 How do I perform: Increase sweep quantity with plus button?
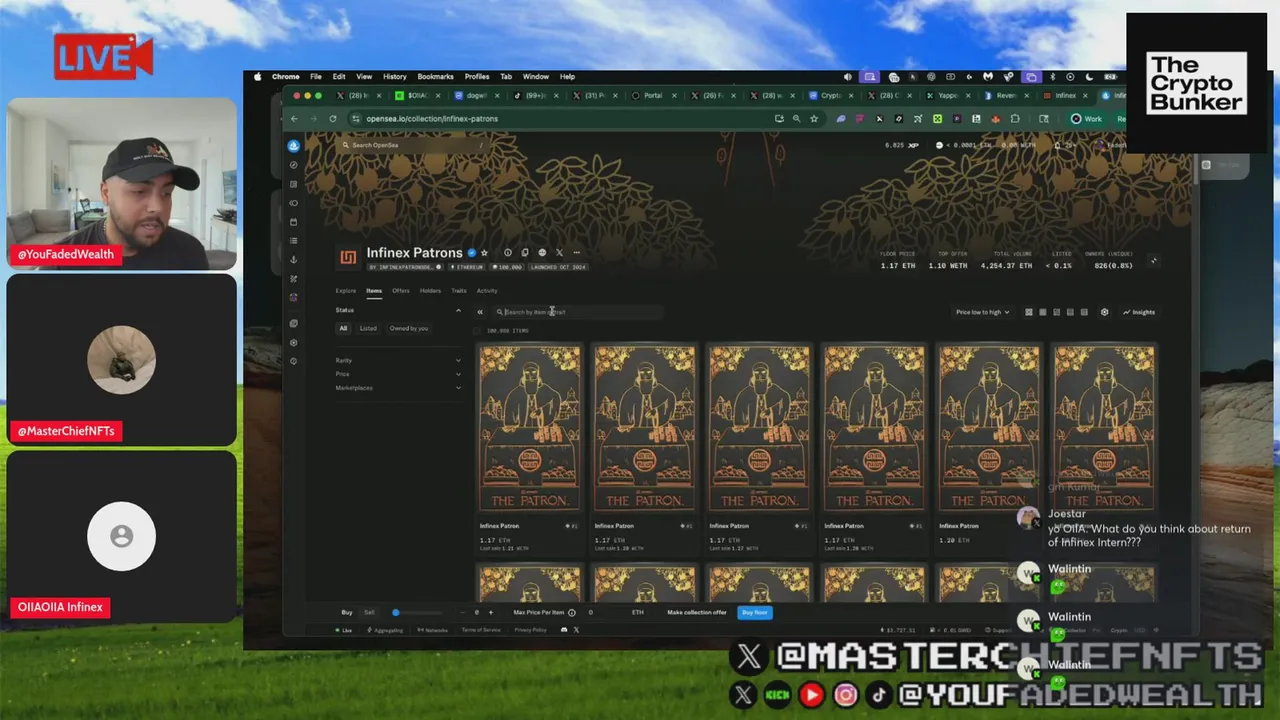490,612
